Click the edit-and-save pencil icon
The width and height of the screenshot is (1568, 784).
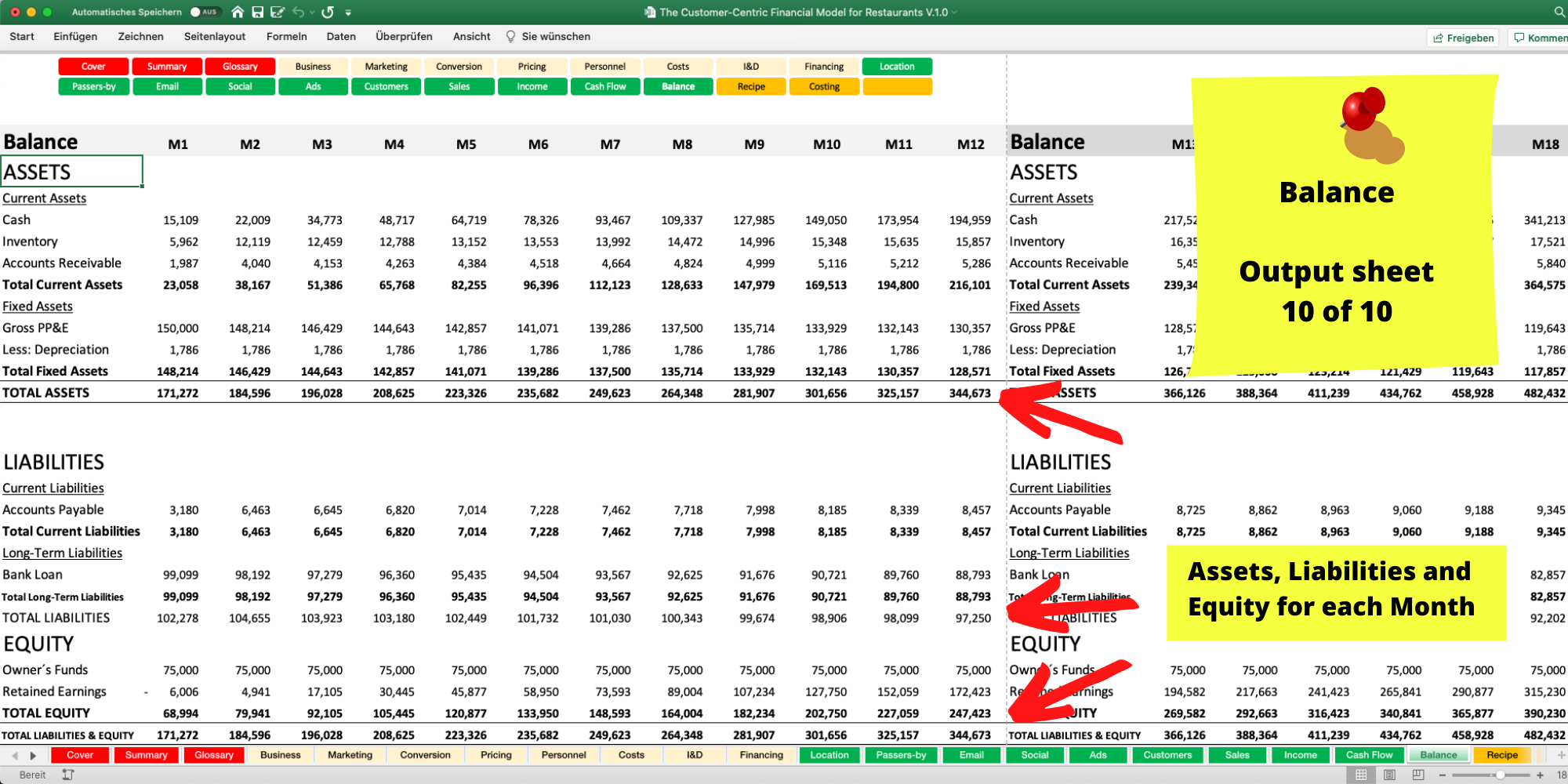click(278, 12)
